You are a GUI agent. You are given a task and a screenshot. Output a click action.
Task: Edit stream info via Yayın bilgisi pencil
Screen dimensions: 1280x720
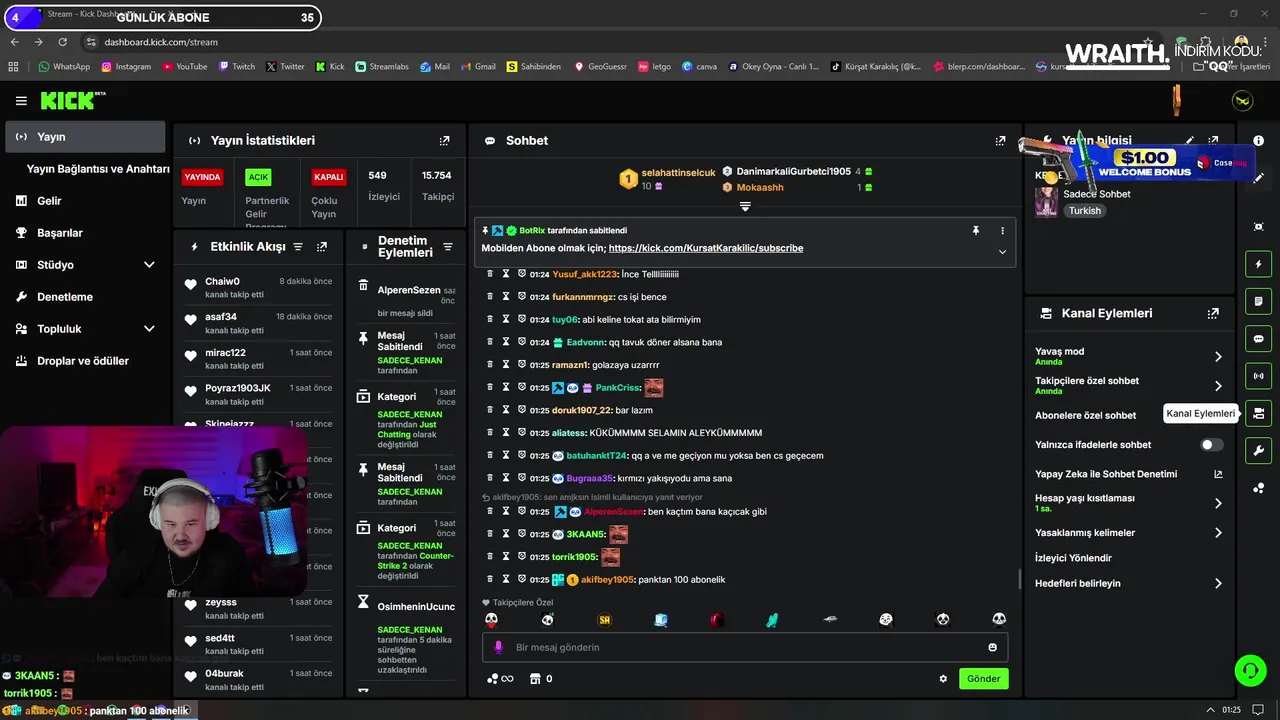click(1190, 141)
